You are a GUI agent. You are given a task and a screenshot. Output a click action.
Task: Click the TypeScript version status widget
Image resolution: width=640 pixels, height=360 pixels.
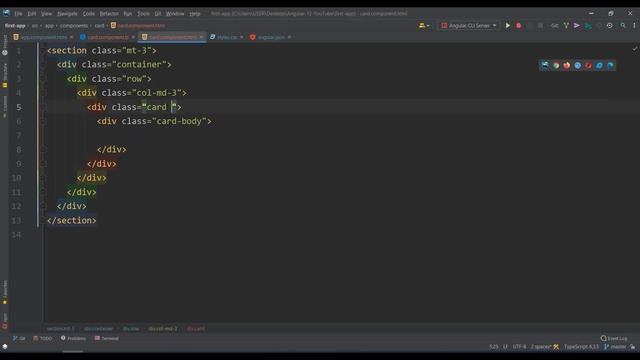[x=582, y=347]
